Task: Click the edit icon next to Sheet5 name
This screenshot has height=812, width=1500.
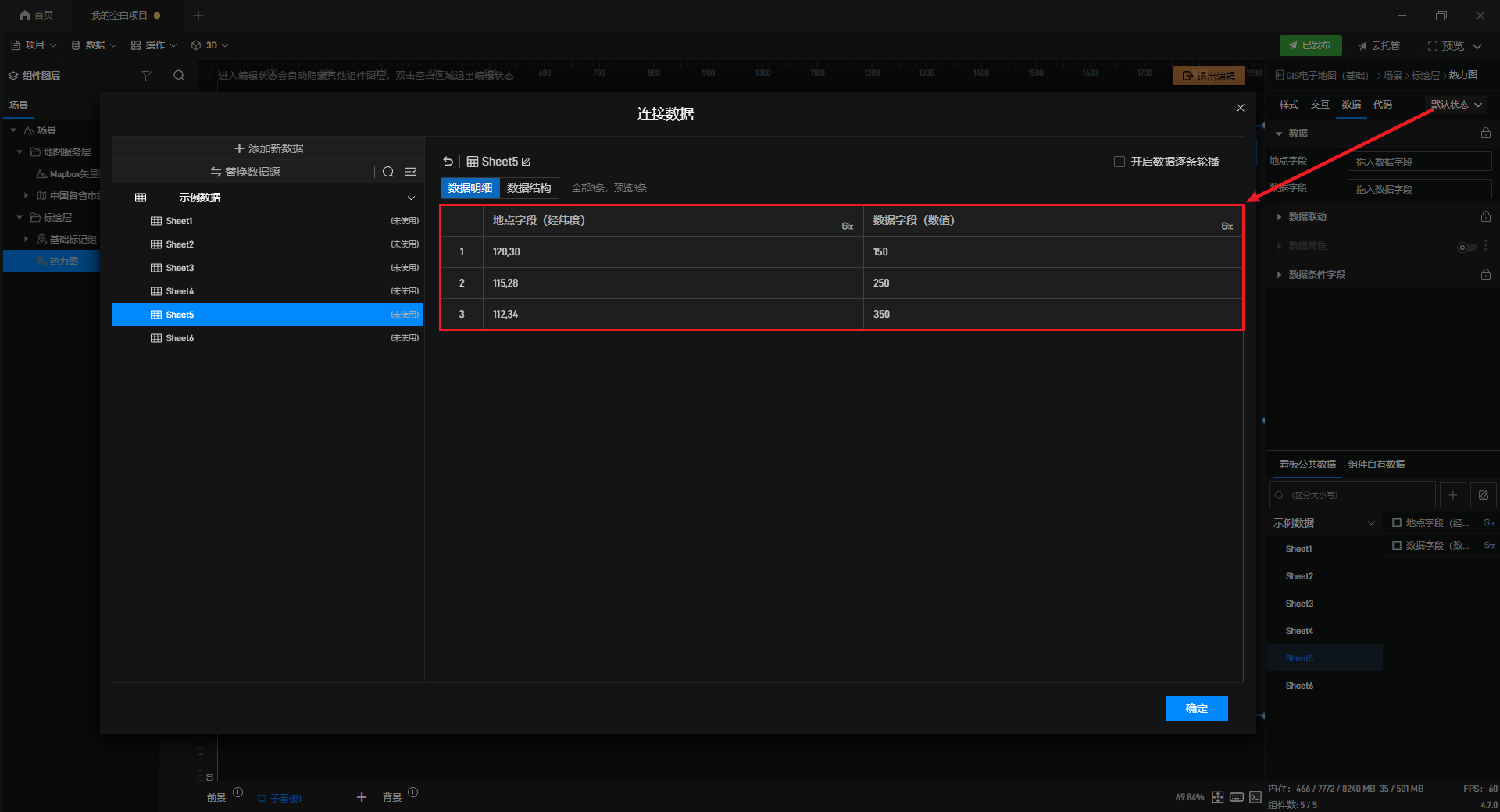Action: click(x=526, y=162)
